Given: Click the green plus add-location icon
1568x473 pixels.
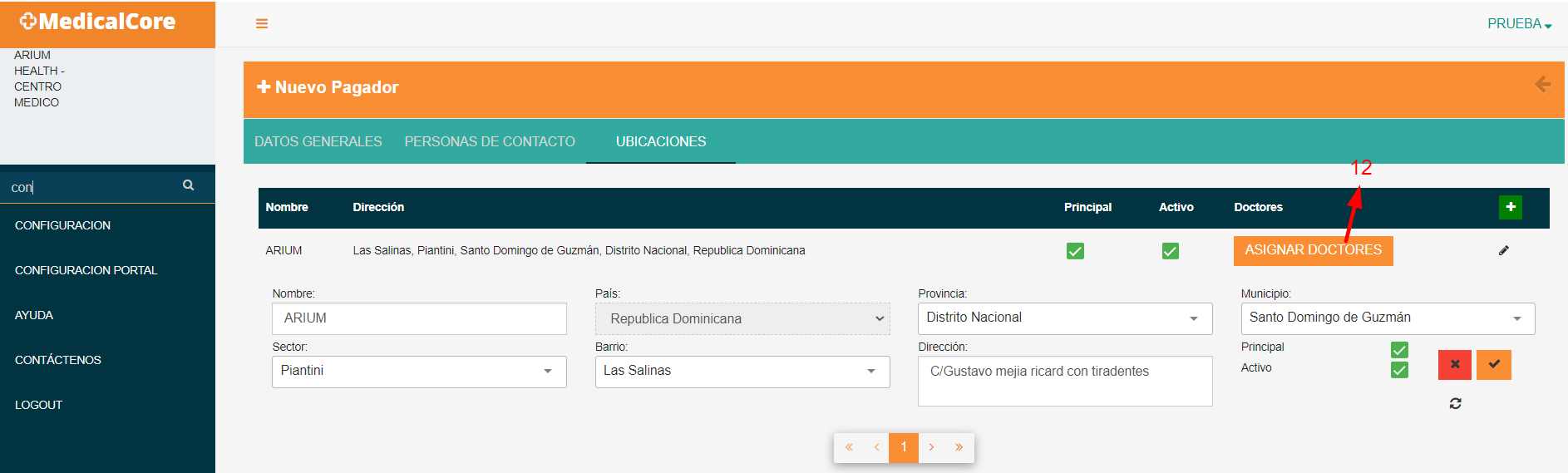Looking at the screenshot, I should point(1511,207).
